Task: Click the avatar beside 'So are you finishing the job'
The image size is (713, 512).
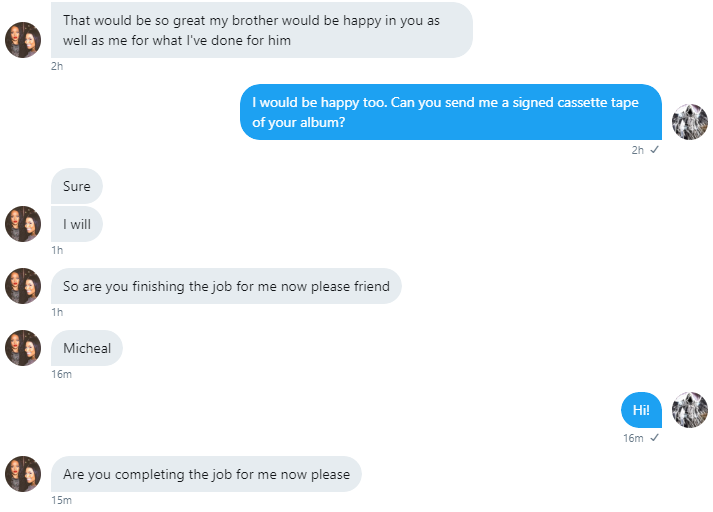Action: [x=23, y=286]
